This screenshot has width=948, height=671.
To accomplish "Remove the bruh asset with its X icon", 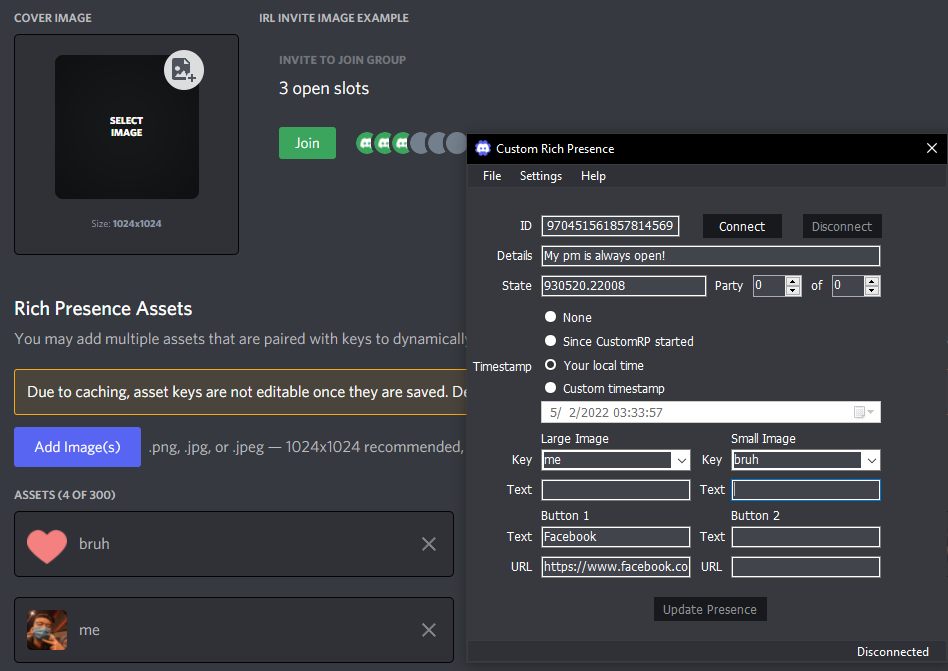I will [428, 544].
